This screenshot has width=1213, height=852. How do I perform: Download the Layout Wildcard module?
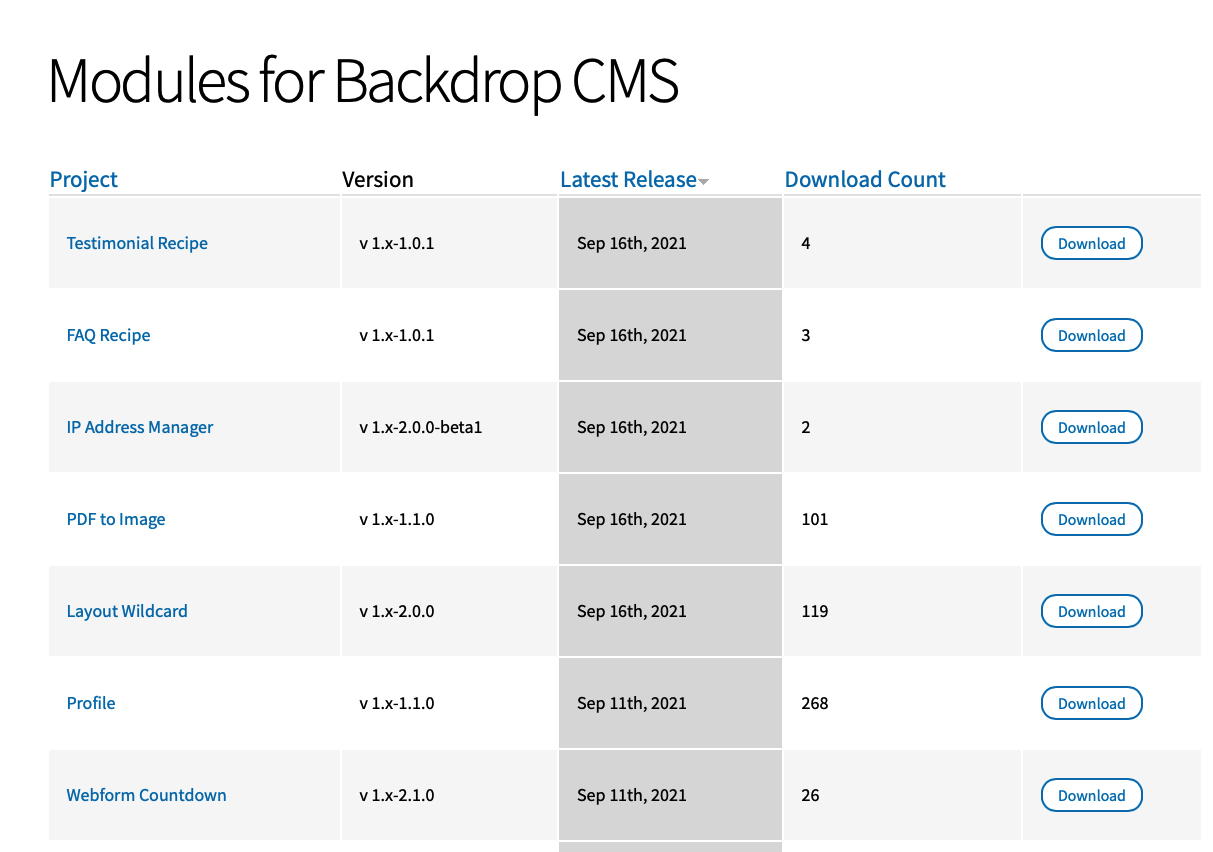tap(1092, 611)
